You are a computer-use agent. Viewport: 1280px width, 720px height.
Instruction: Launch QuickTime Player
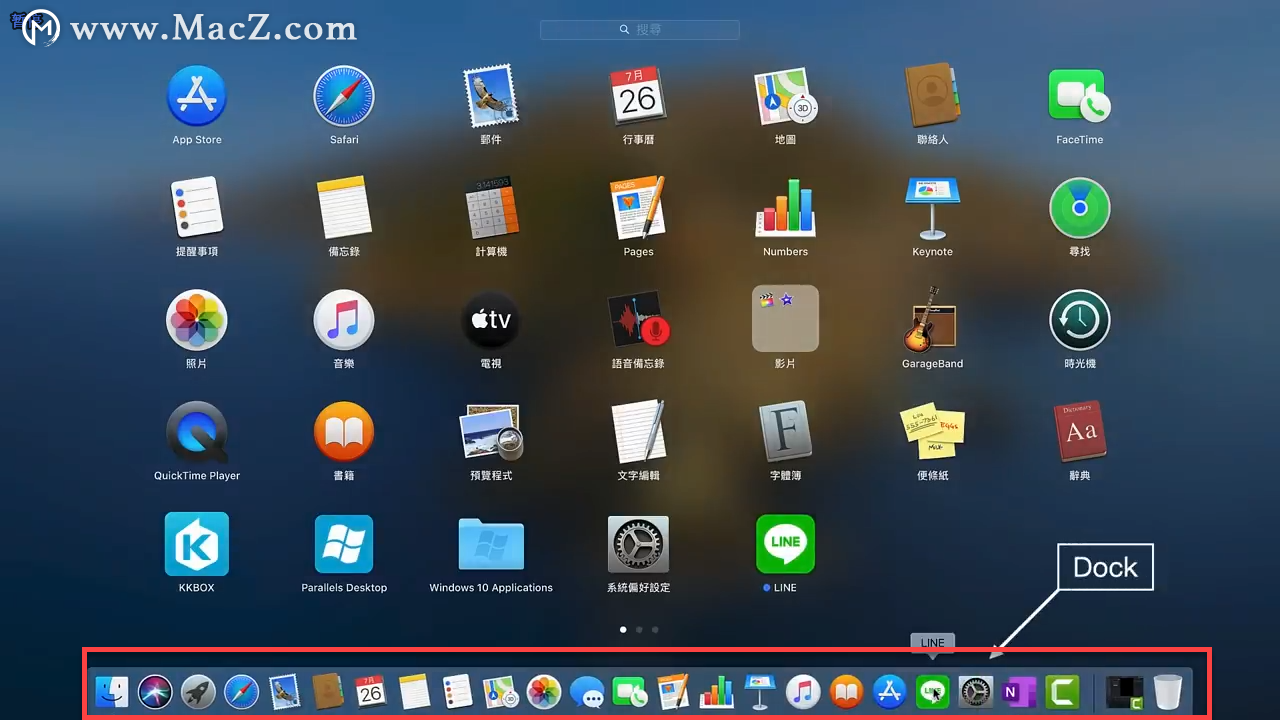(x=197, y=432)
